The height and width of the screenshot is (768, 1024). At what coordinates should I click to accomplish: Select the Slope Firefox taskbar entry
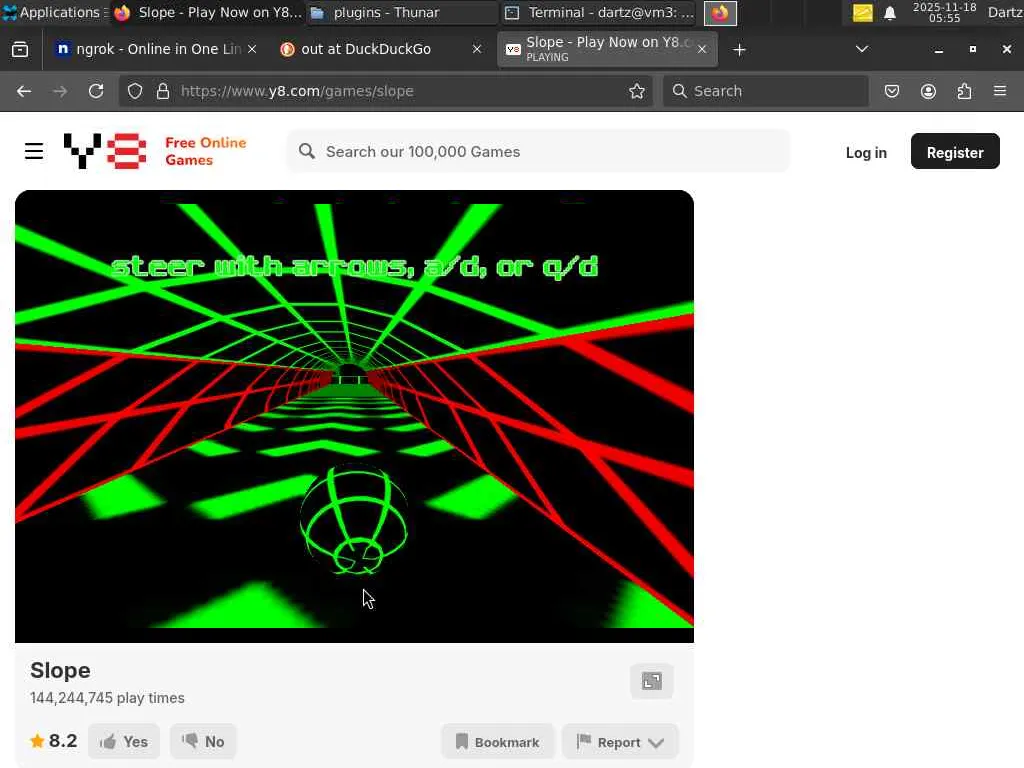coord(208,12)
